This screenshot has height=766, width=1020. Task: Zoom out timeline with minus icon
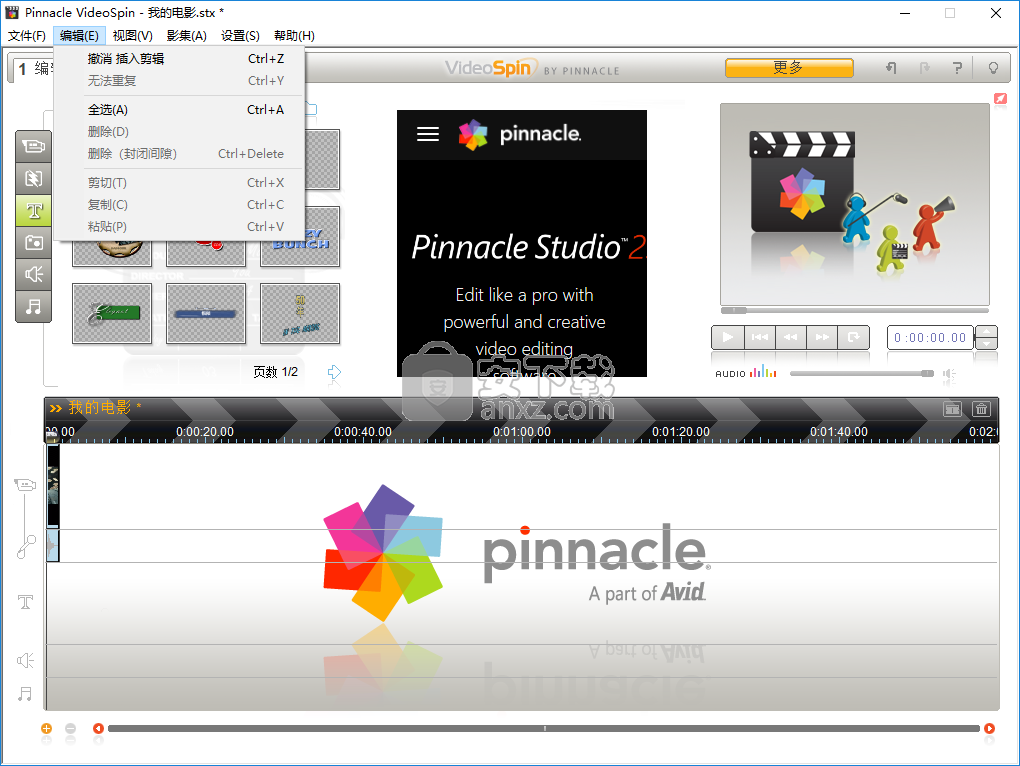coord(70,728)
